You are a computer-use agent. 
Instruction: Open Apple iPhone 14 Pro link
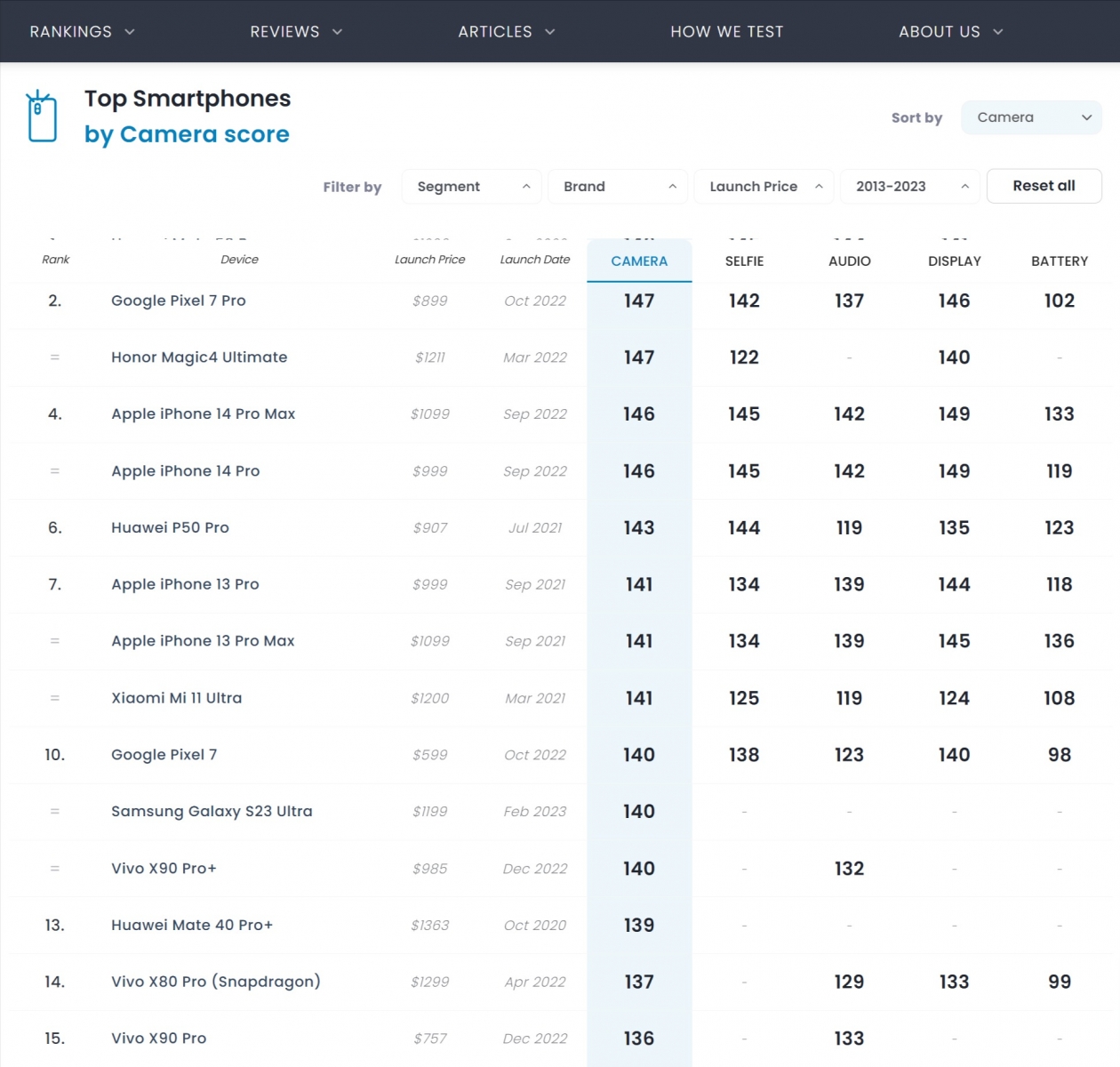click(x=186, y=471)
